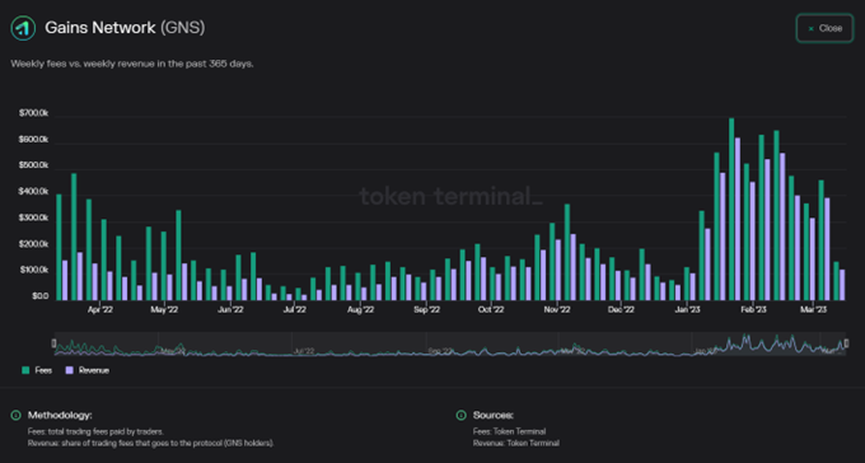This screenshot has height=463, width=865.
Task: Click the $400.0k y-axis label
Action: pyautogui.click(x=33, y=191)
